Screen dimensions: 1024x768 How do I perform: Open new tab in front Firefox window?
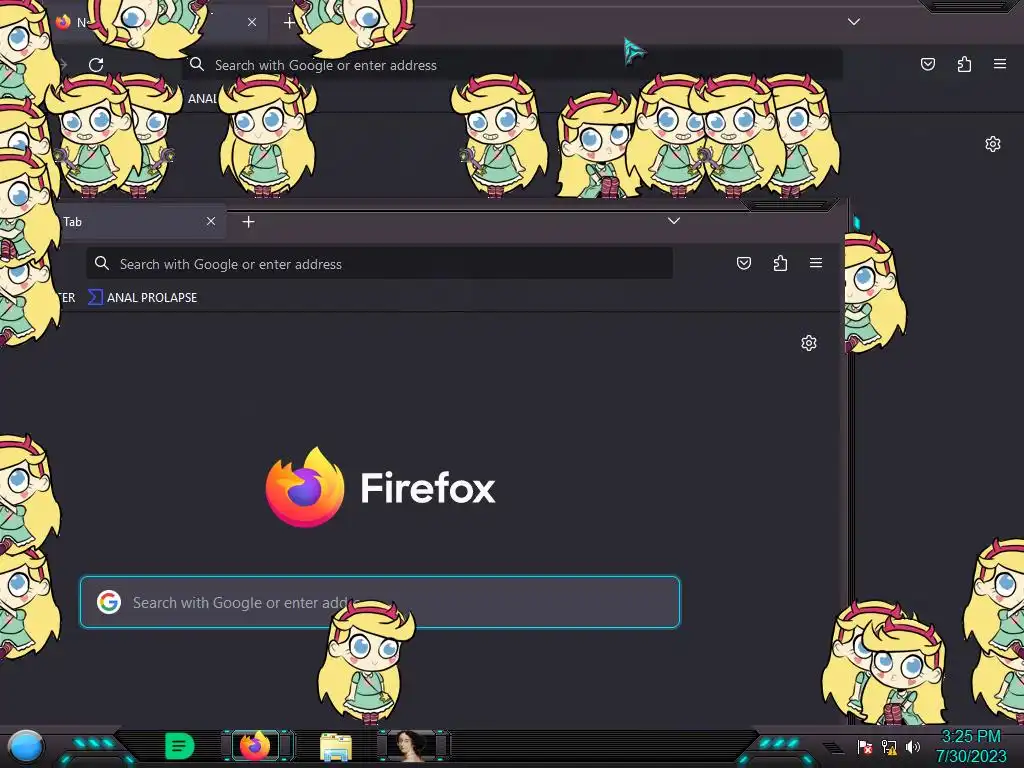click(x=248, y=222)
